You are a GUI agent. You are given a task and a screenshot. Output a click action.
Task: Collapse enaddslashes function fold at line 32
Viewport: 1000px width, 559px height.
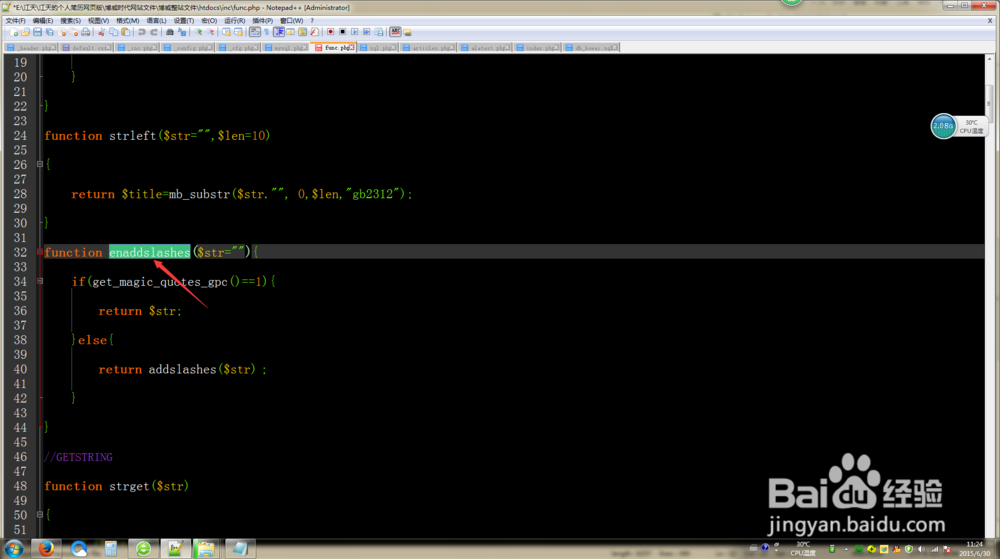click(40, 252)
